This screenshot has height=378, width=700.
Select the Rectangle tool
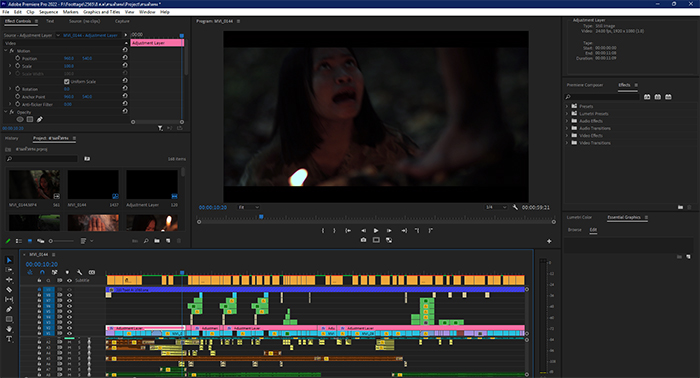click(9, 319)
